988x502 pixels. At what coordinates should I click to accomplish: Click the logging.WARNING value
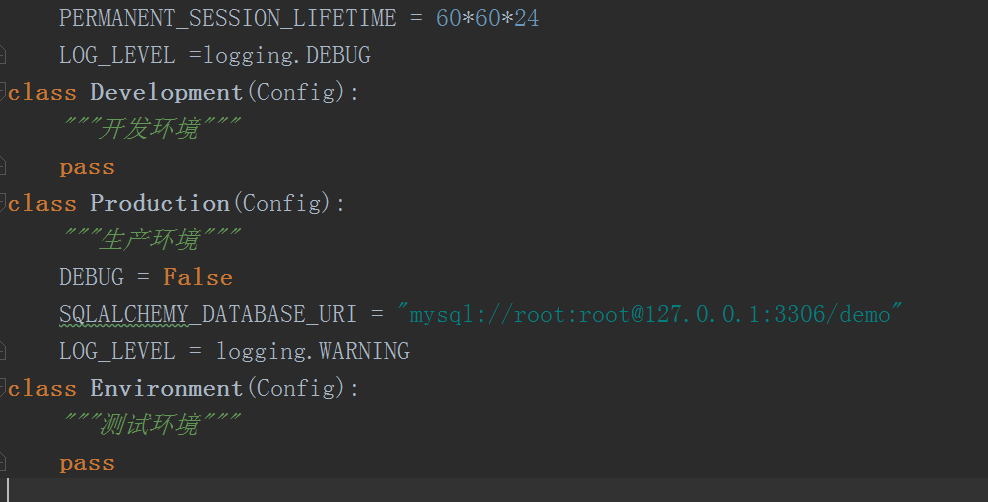pyautogui.click(x=313, y=351)
